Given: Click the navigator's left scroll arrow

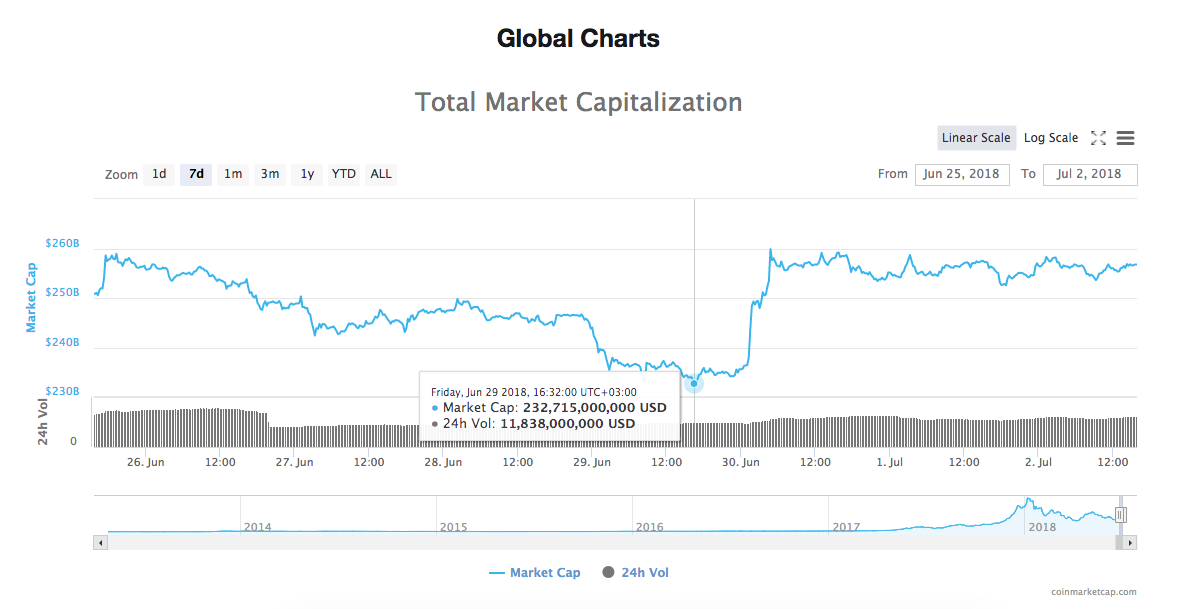Looking at the screenshot, I should [100, 542].
